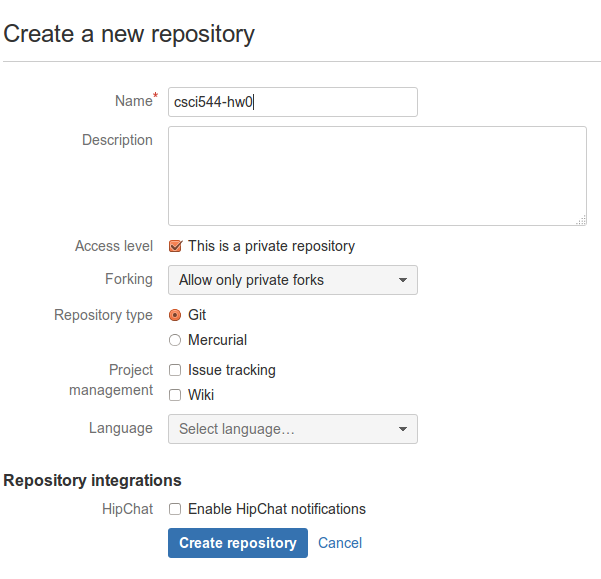Image resolution: width=601 pixels, height=579 pixels.
Task: Enable the Issue tracking checkbox
Action: (175, 370)
